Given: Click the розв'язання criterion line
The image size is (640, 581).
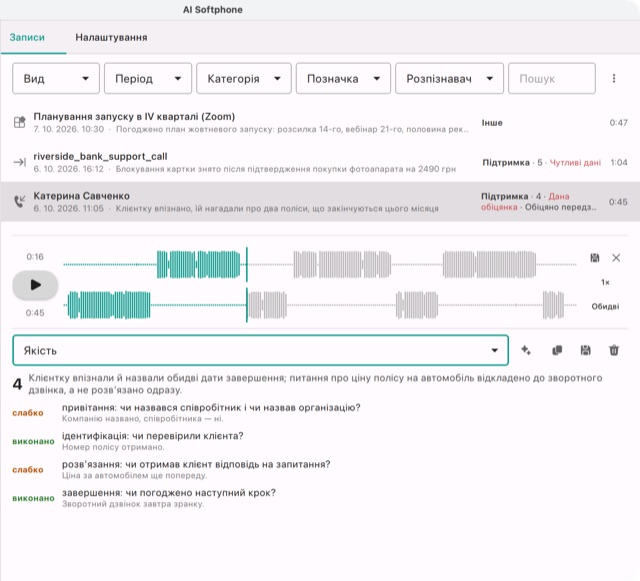Looking at the screenshot, I should 196,464.
